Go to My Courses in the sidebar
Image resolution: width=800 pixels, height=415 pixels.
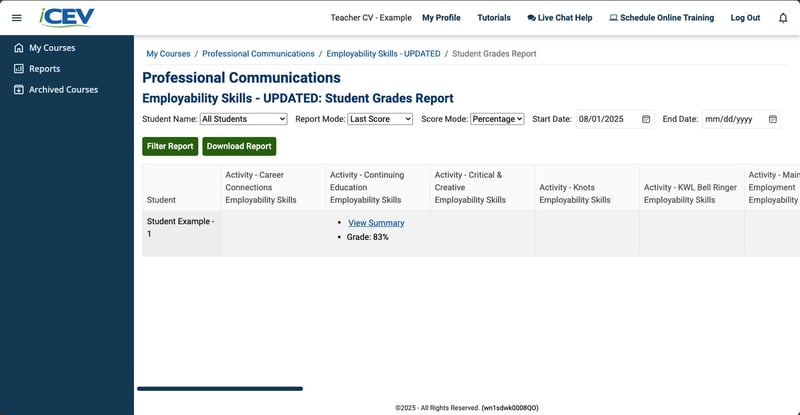point(52,47)
